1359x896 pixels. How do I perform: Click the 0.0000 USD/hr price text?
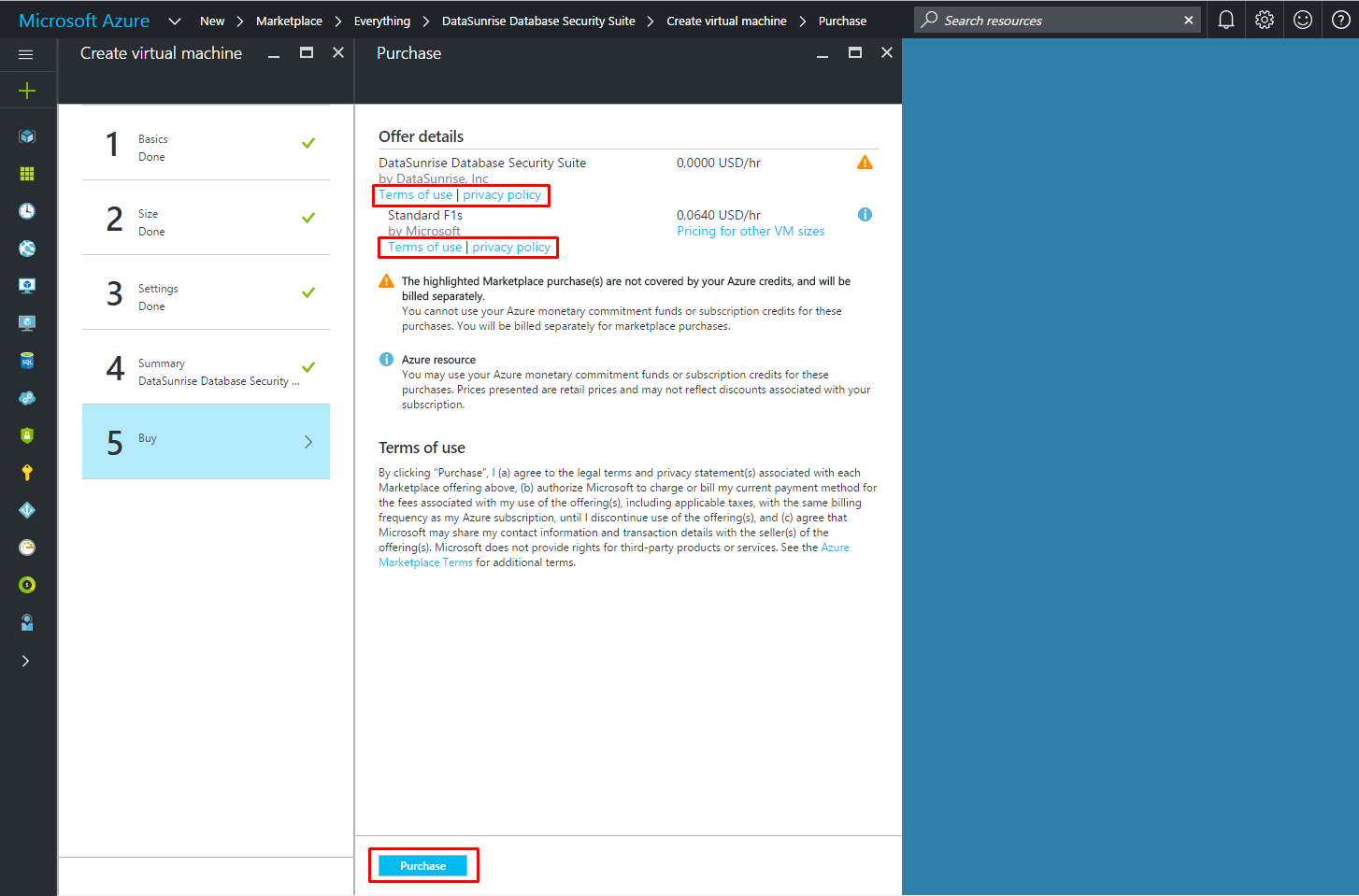coord(719,163)
